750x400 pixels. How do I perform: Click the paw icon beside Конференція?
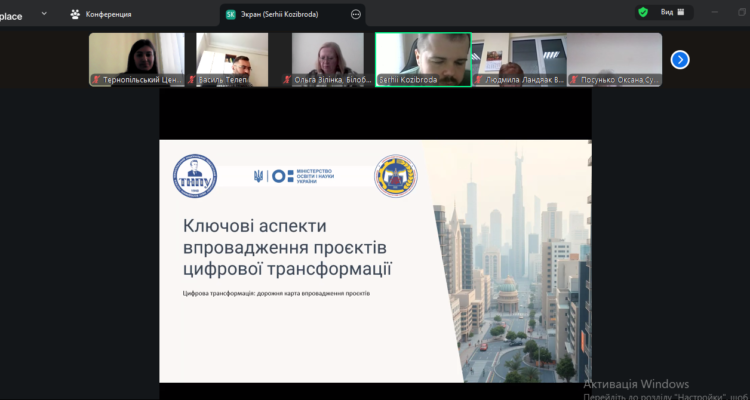point(75,14)
